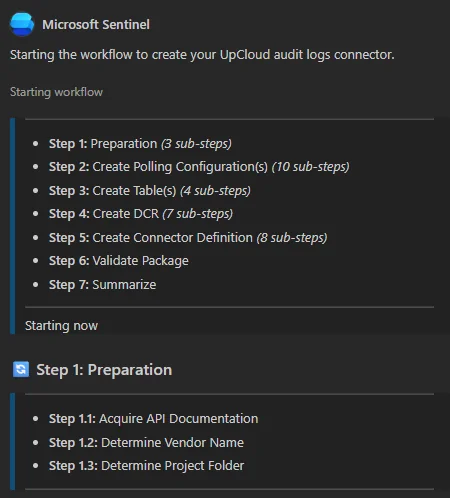Click the refresh icon beside Step 1: Preparation
This screenshot has height=498, width=450.
click(21, 369)
